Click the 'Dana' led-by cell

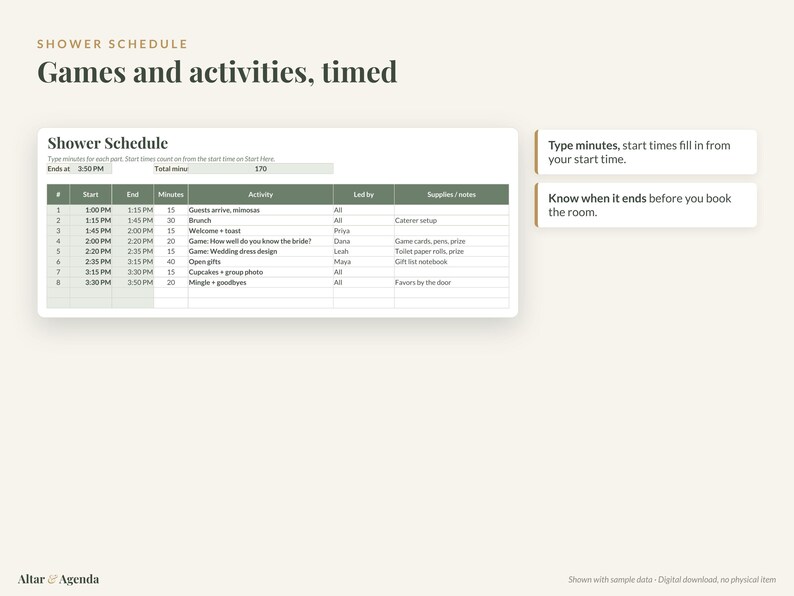(x=364, y=241)
